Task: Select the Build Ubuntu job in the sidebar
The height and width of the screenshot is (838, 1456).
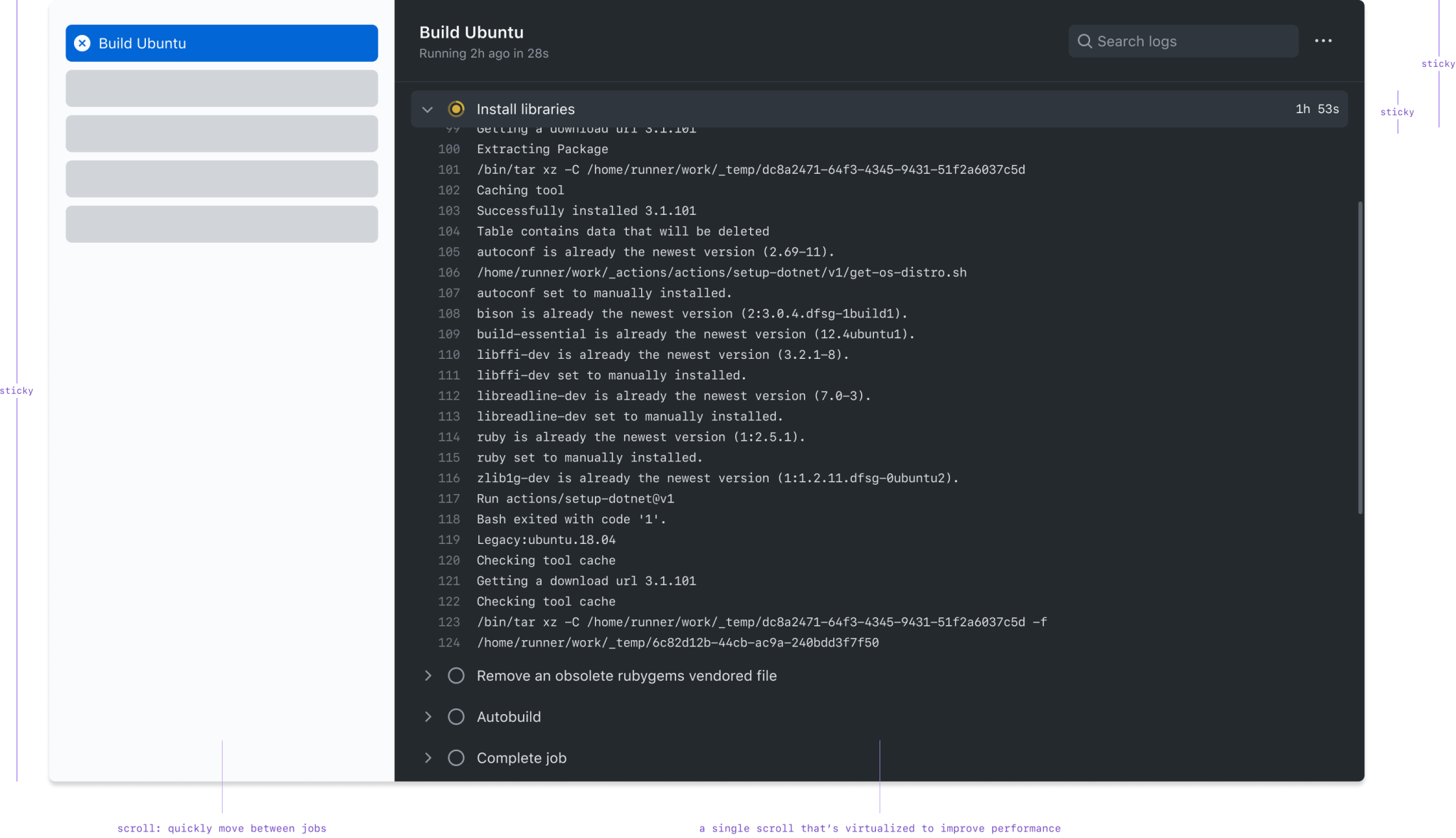Action: click(x=221, y=43)
